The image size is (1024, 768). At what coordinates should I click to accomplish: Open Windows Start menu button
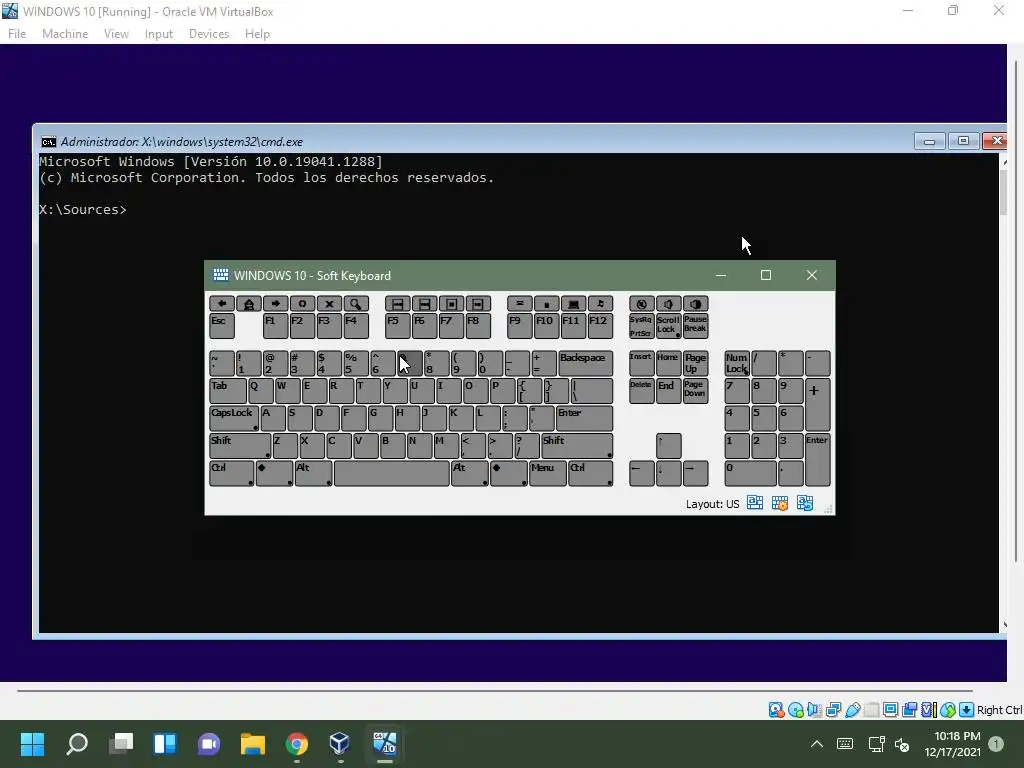(x=32, y=744)
